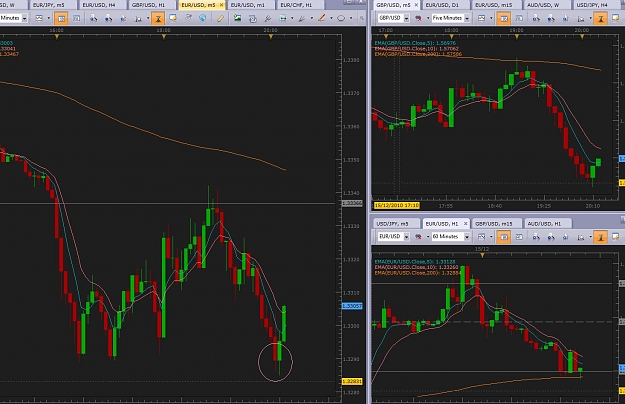Click the multi-line fan tool icon before the line tool
625x404 pixels.
302,18
